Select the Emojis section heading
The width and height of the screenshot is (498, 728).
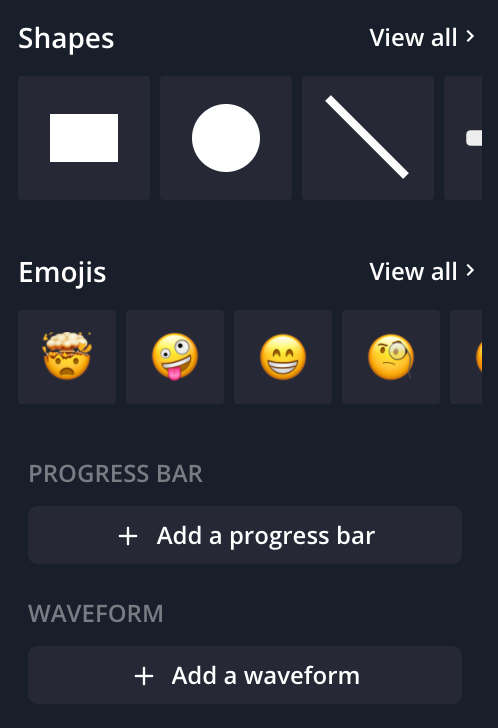point(63,273)
